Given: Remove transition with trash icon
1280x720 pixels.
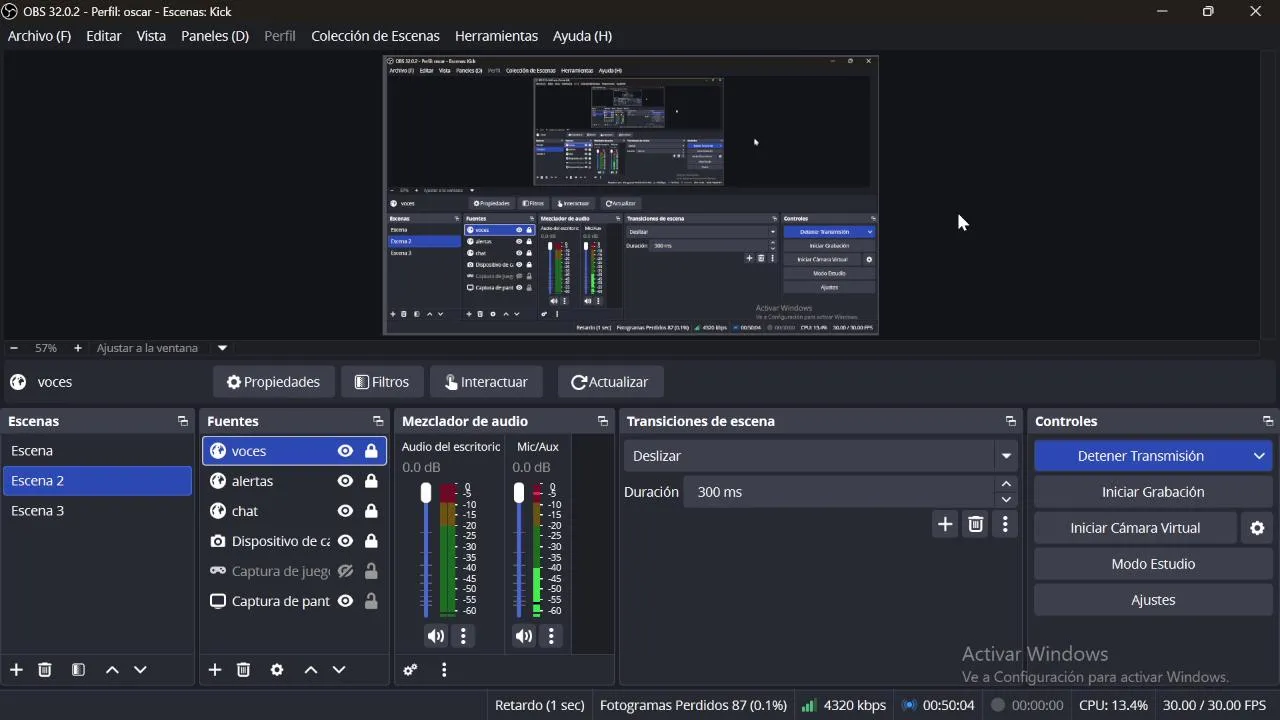Looking at the screenshot, I should pos(976,524).
